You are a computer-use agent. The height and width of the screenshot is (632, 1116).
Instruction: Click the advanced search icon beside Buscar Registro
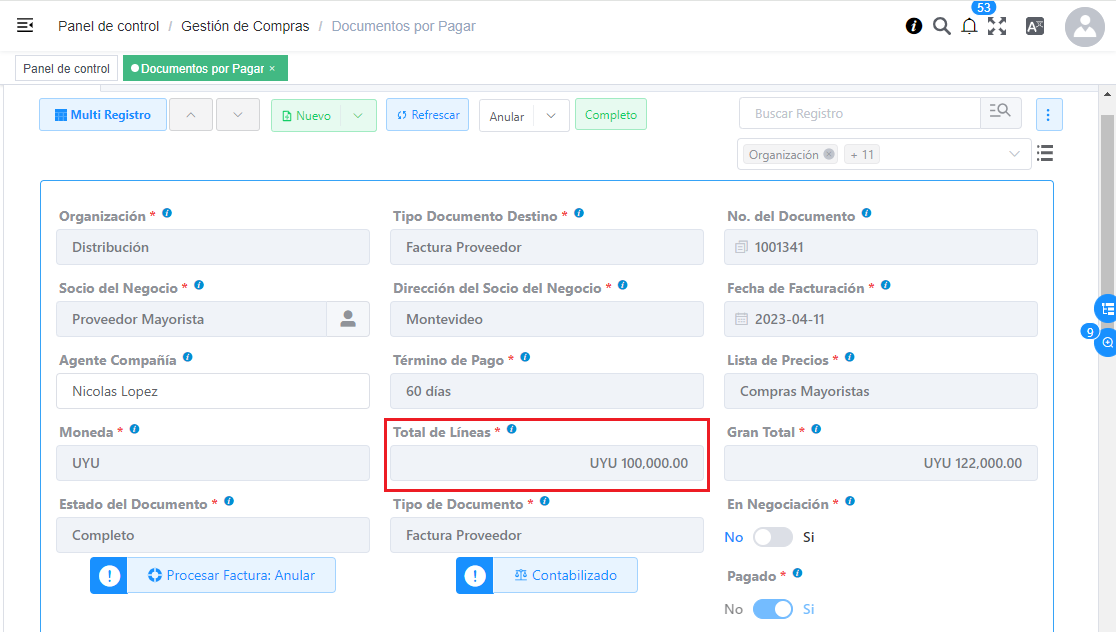[x=1000, y=113]
